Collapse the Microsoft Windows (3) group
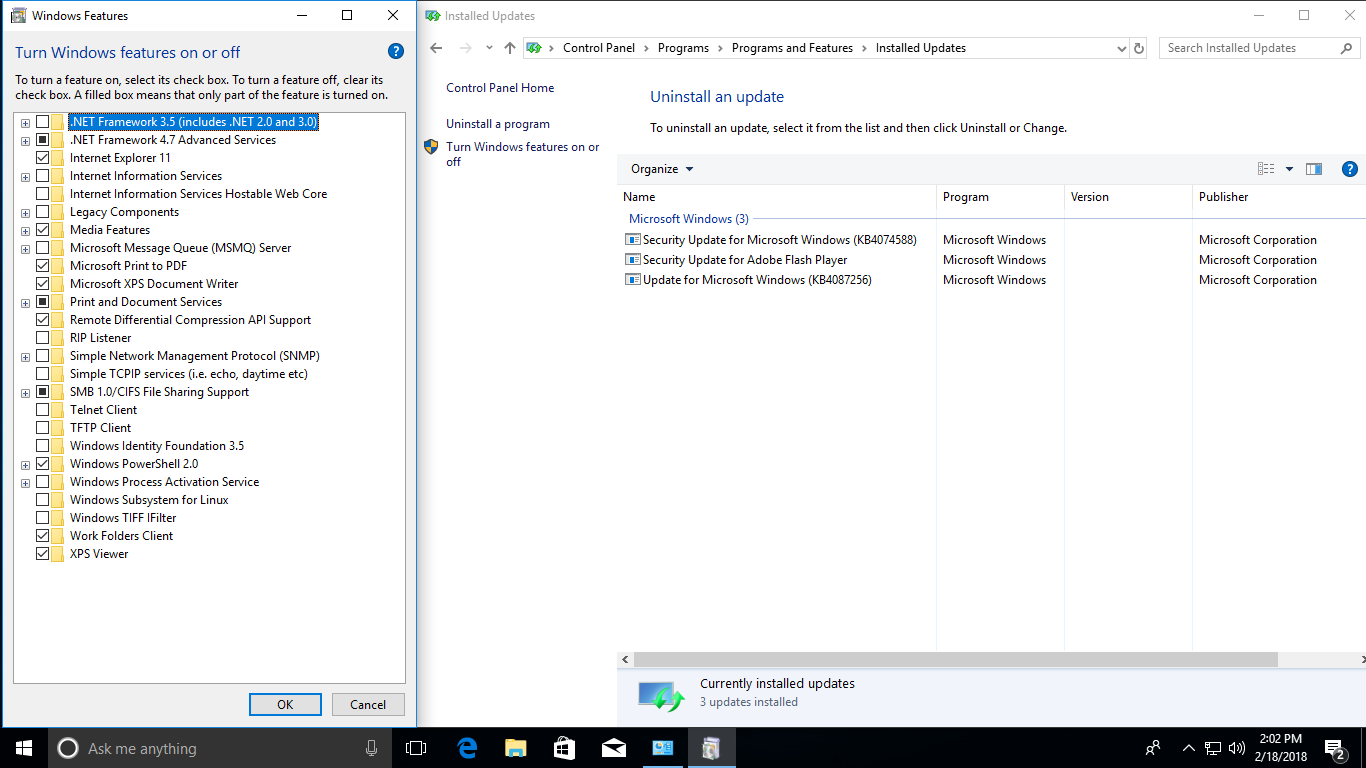The image size is (1366, 768). 688,219
